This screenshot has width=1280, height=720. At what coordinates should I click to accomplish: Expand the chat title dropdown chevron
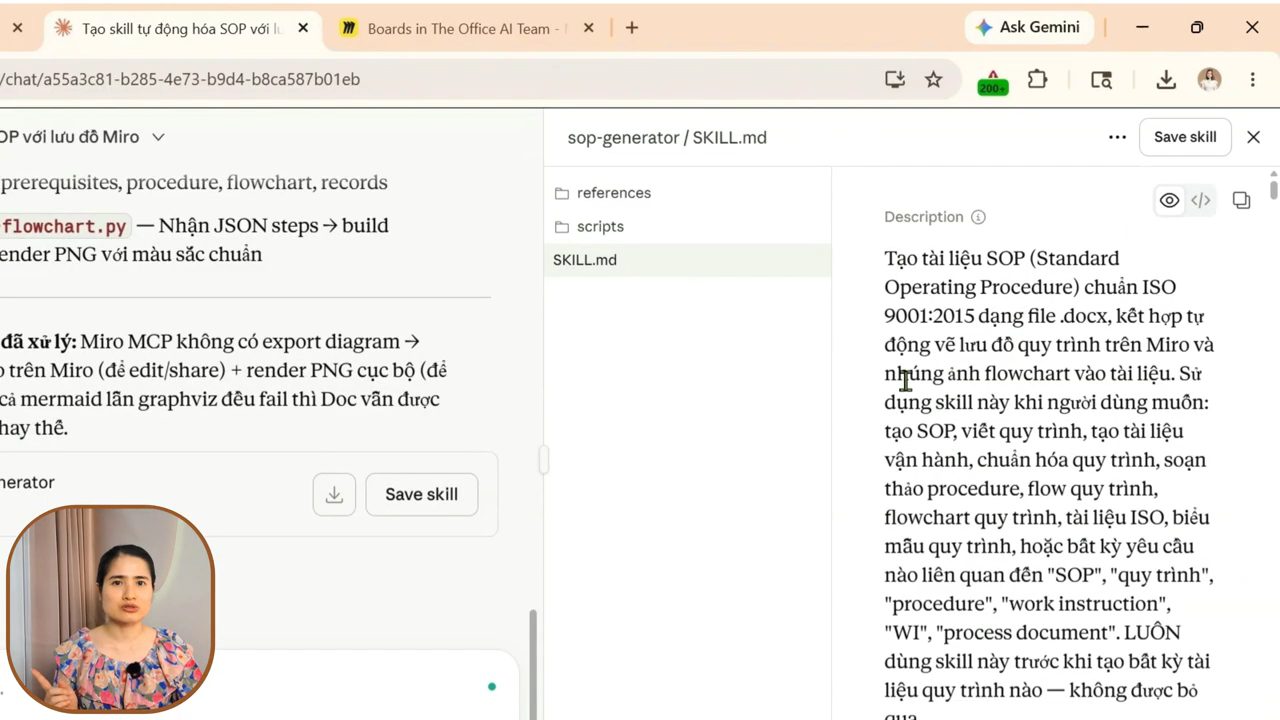click(x=158, y=137)
